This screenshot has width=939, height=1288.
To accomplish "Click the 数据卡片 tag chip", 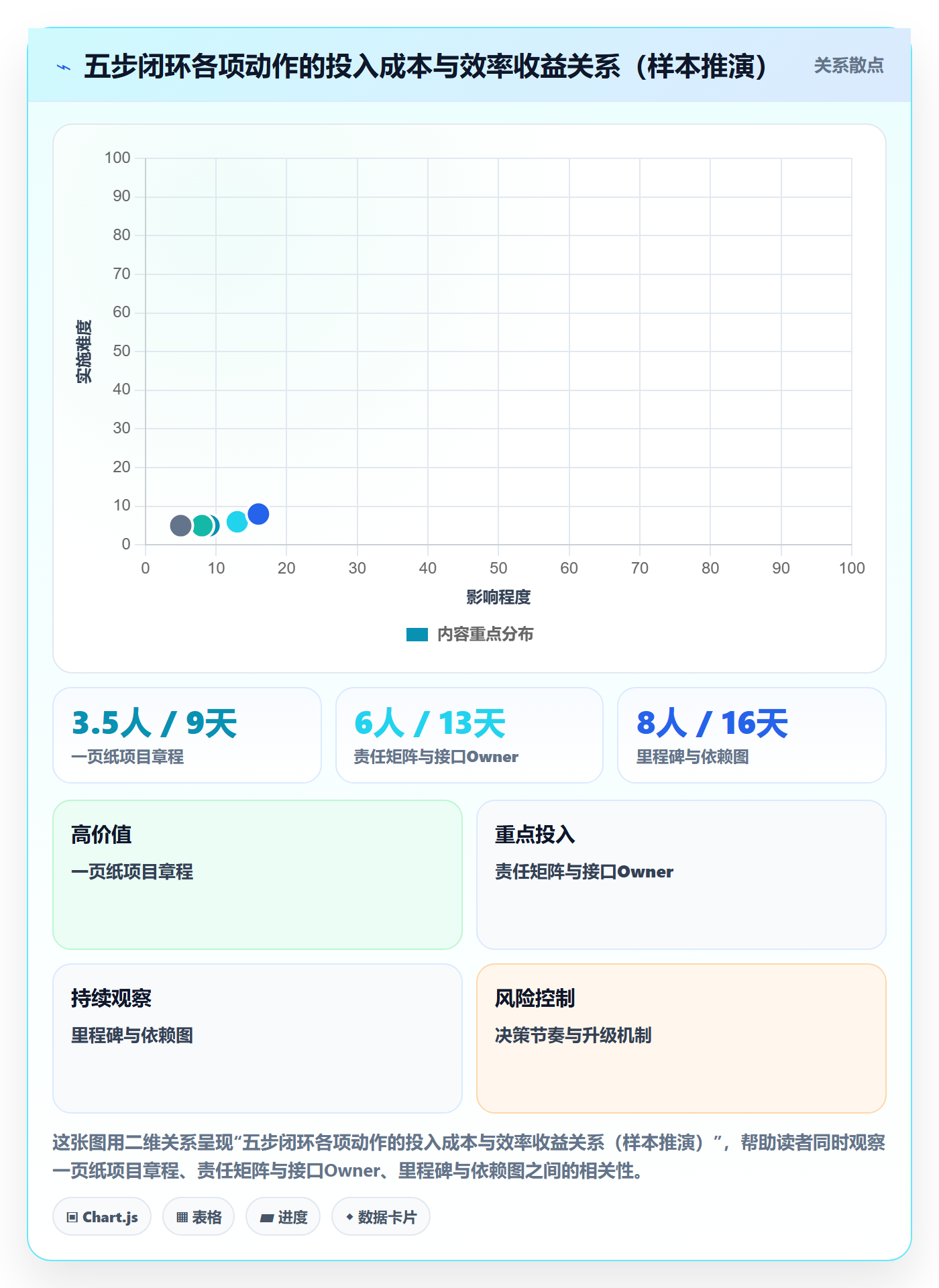I will 381,1217.
